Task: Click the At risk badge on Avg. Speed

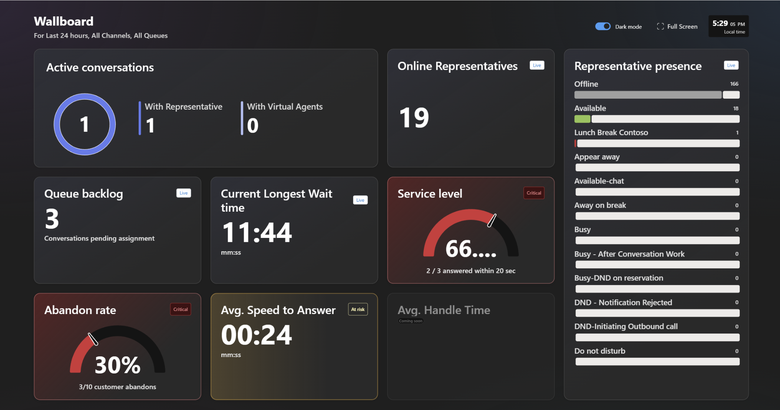Action: tap(358, 309)
